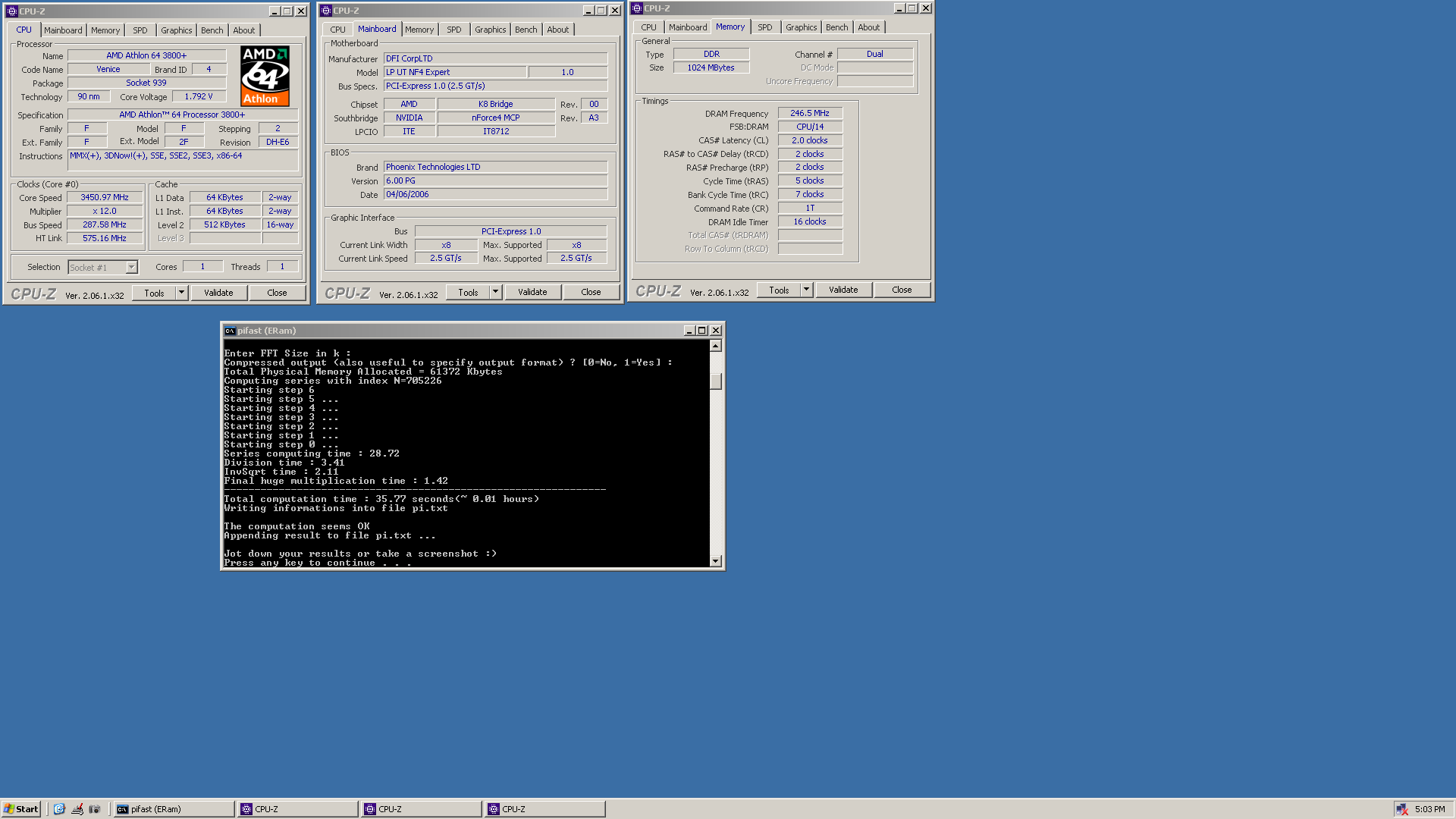Activate the second CPU-Z taskbar button

click(422, 809)
